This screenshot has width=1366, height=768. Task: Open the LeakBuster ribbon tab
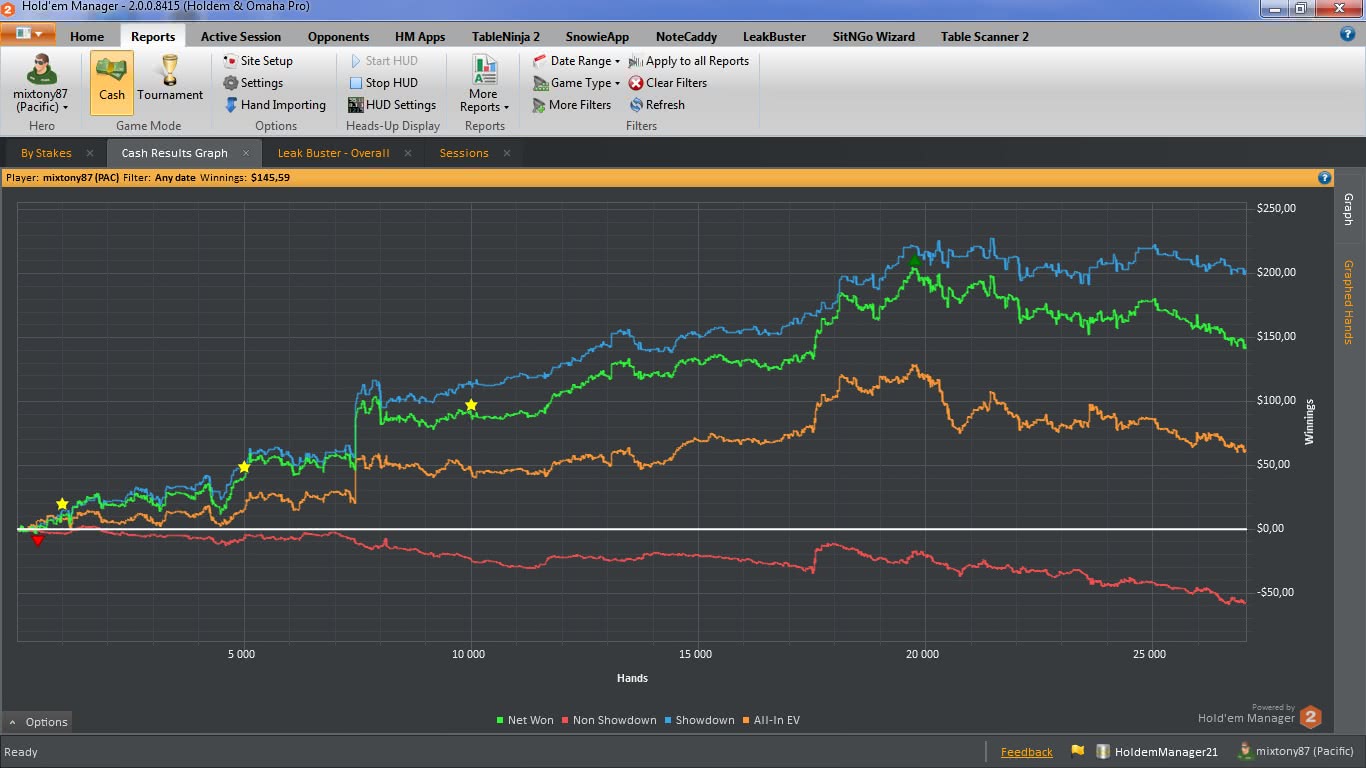[x=774, y=36]
